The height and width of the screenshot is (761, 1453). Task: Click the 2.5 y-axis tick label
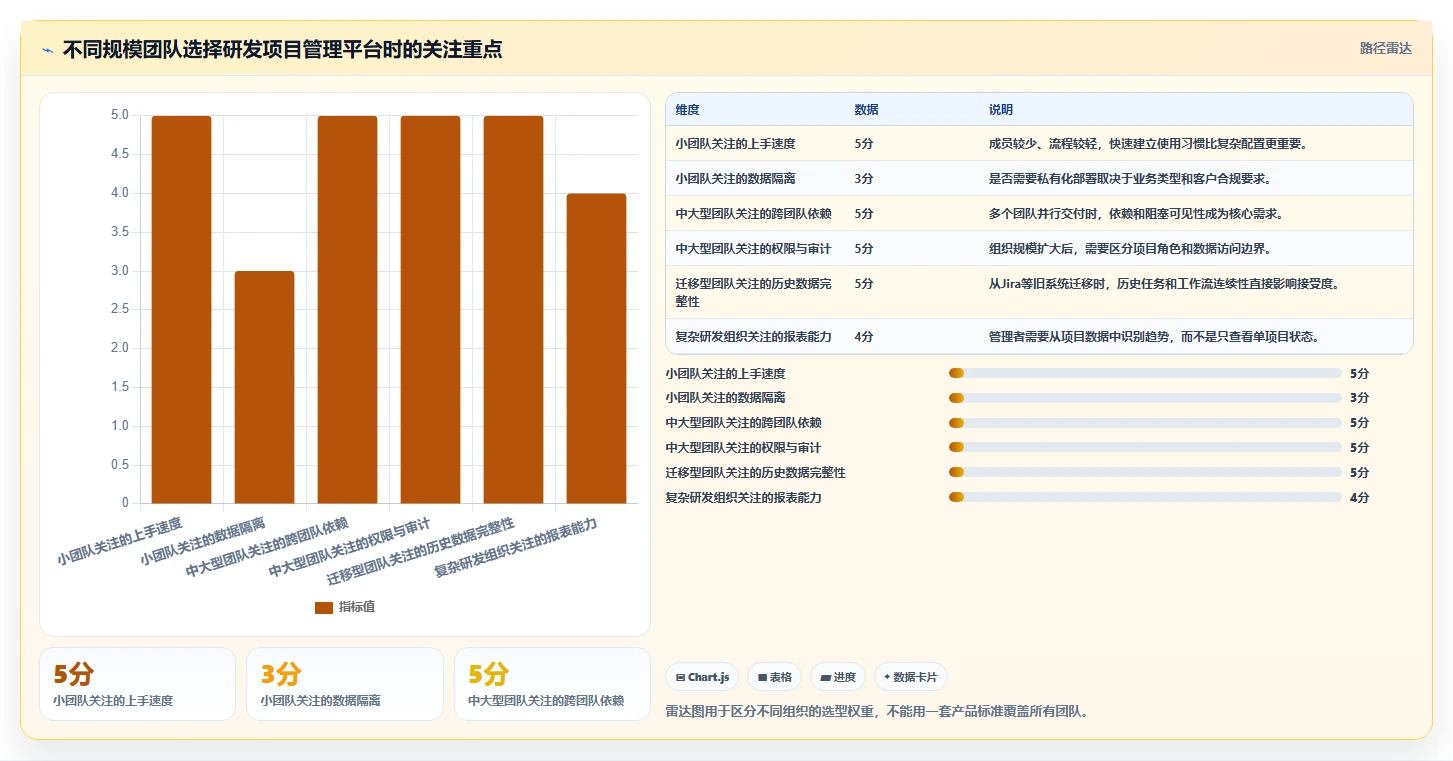pos(120,309)
